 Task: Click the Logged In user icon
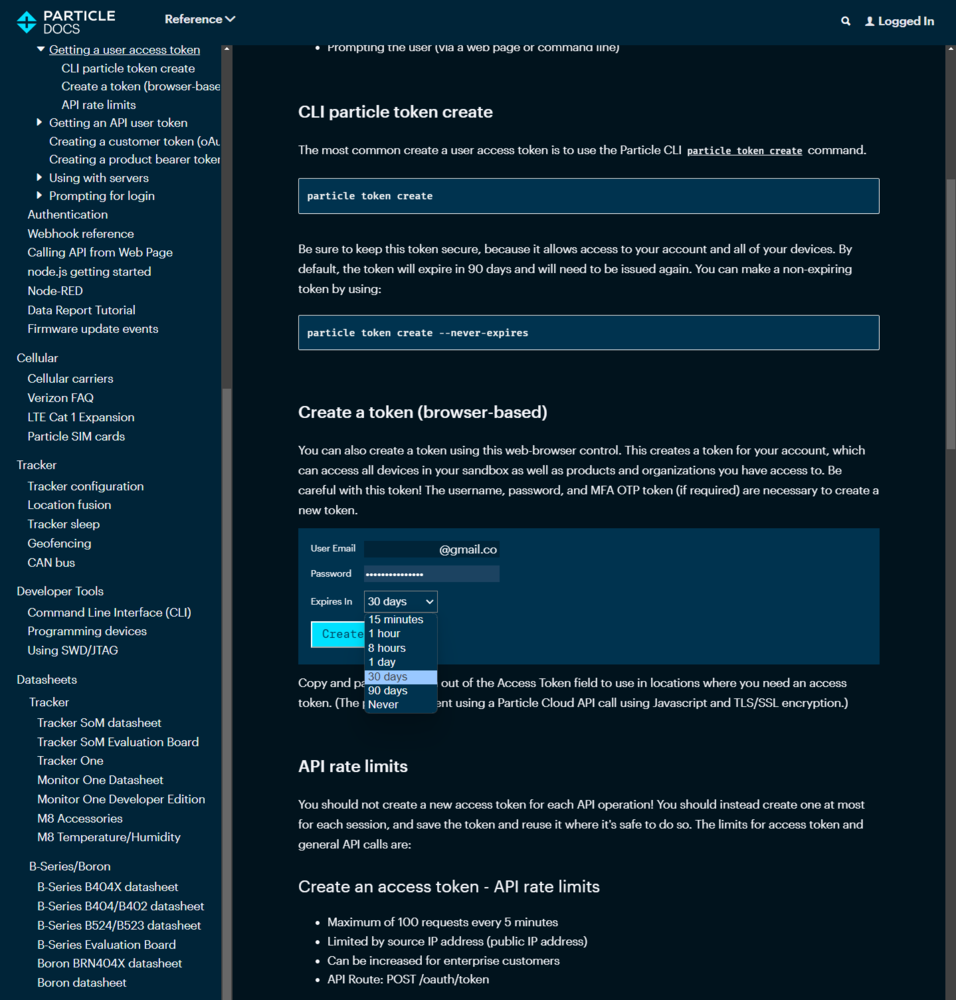point(869,21)
